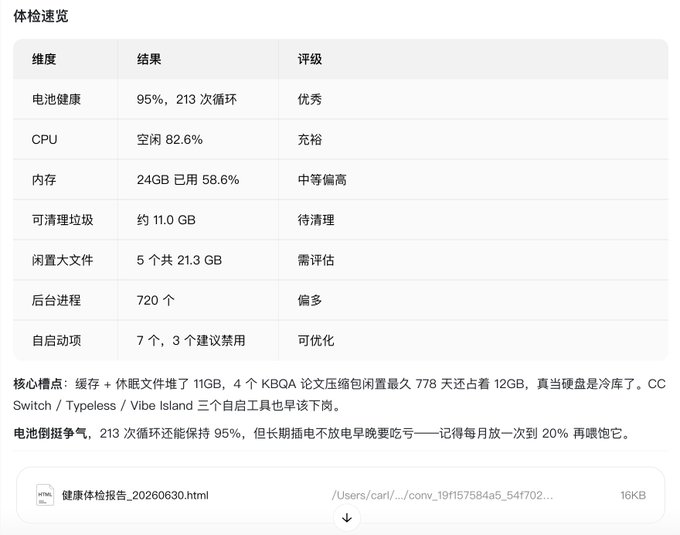680x535 pixels.
Task: Click the 内存 row label
Action: pos(44,179)
